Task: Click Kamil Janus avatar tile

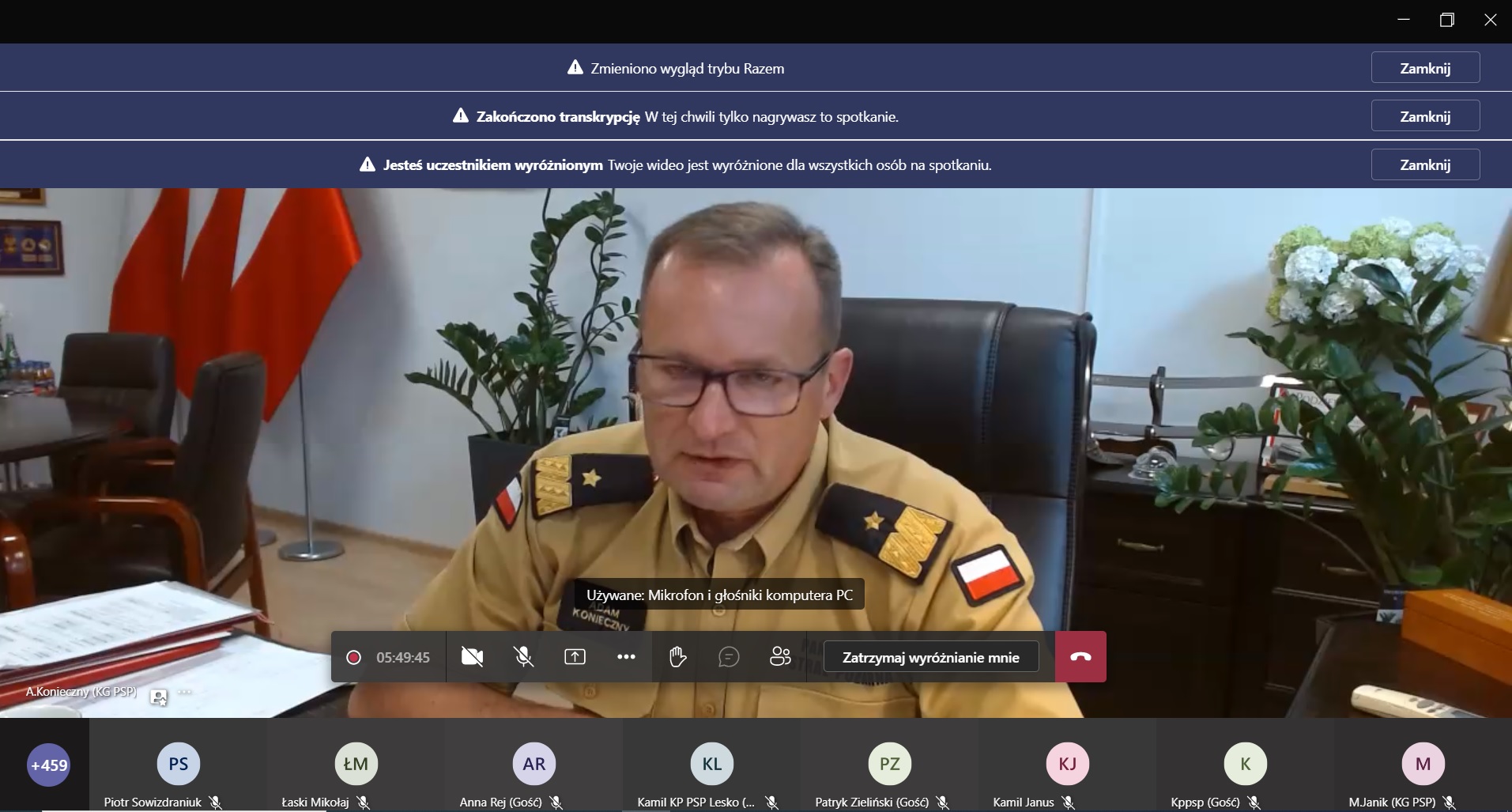Action: [x=1067, y=765]
